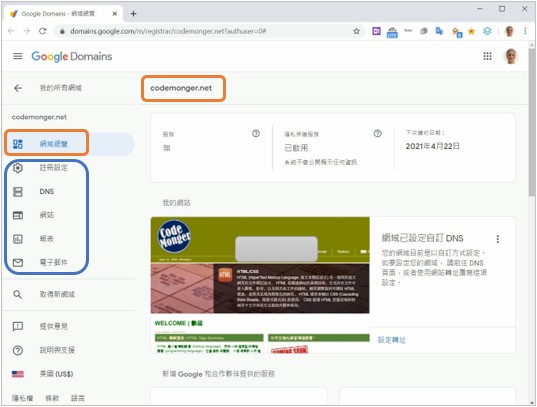Screen dimensions: 537x407
Task: Click the site security lock icon
Action: tap(62, 31)
